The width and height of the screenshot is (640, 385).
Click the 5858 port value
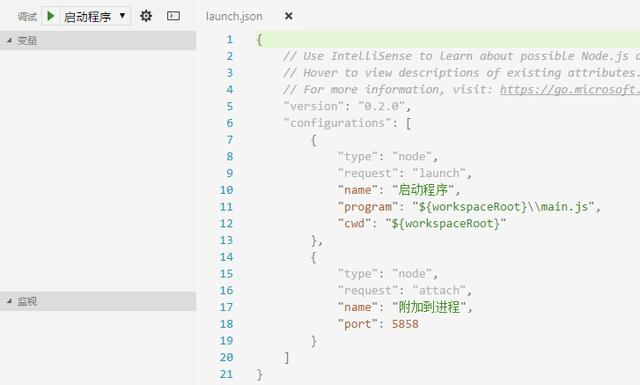[405, 324]
